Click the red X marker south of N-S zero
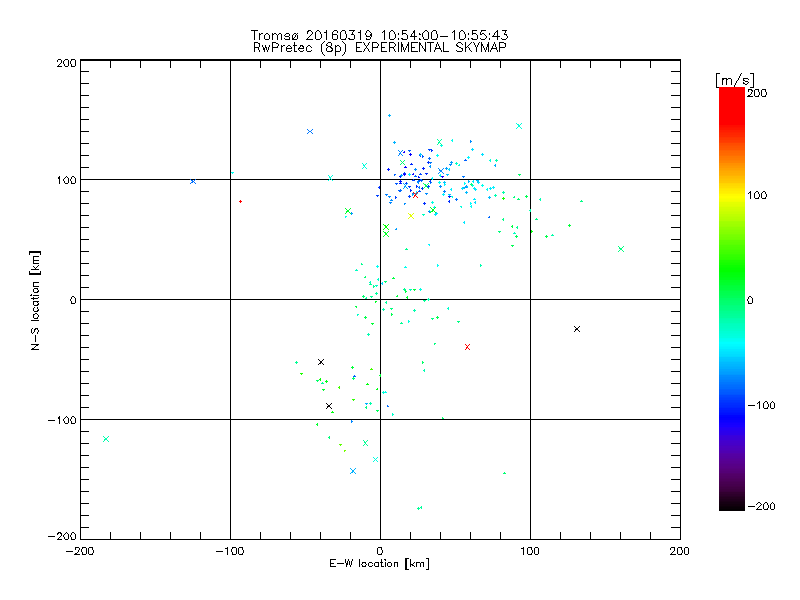 point(467,347)
